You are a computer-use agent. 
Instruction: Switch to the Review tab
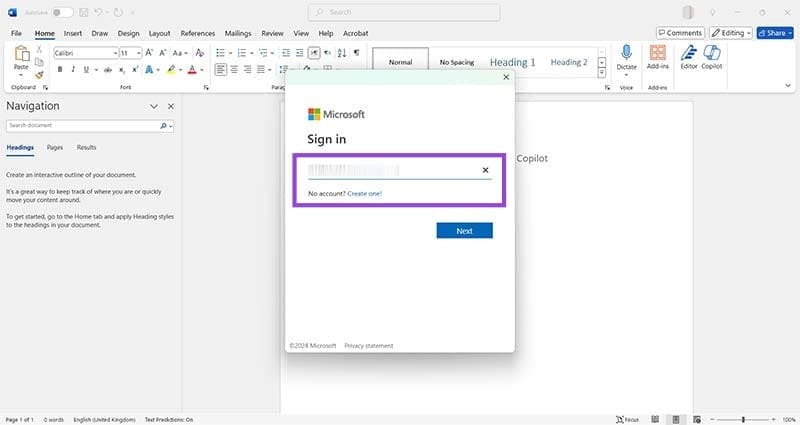coord(272,33)
